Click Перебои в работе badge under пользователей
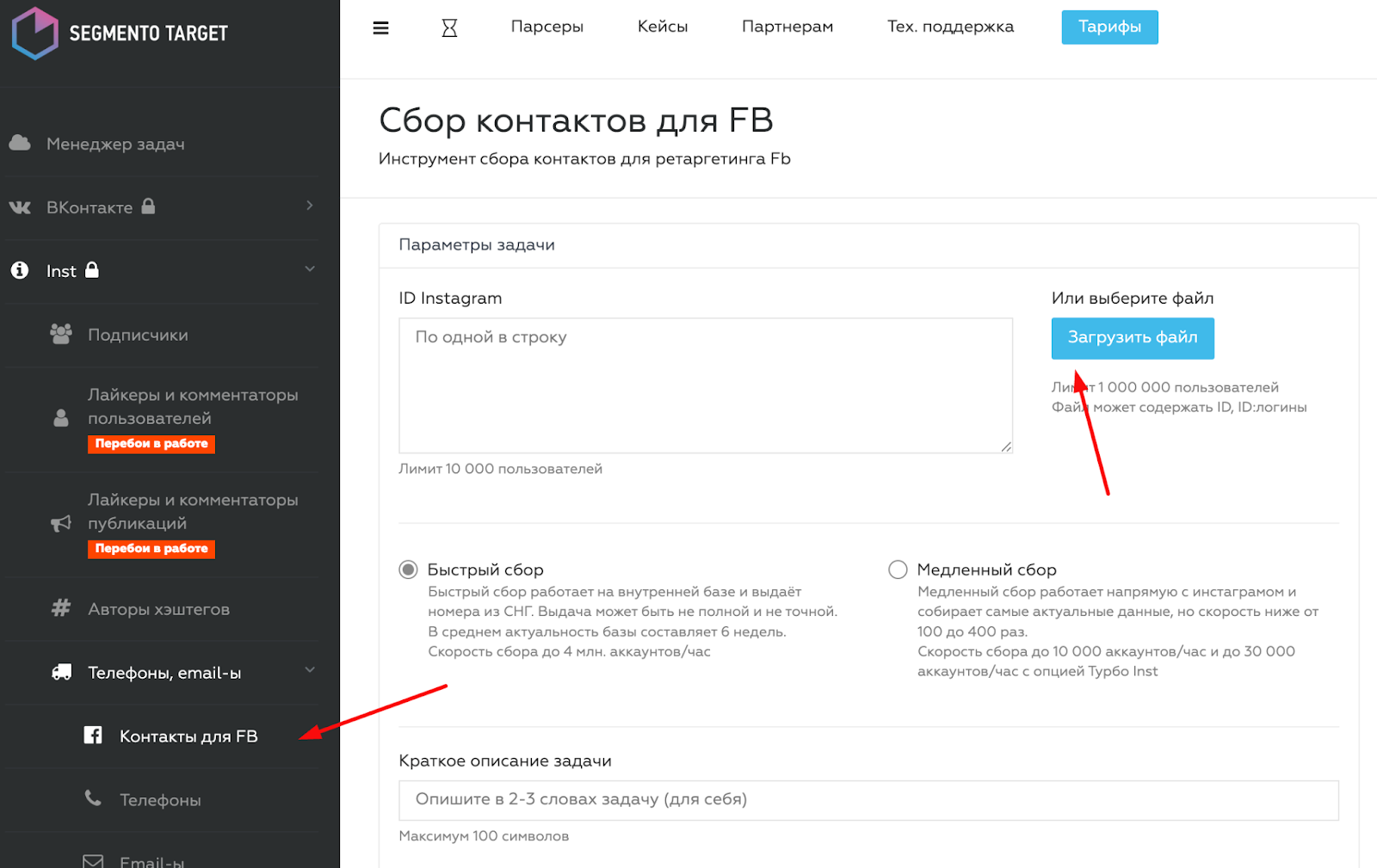This screenshot has height=868, width=1377. (x=151, y=444)
